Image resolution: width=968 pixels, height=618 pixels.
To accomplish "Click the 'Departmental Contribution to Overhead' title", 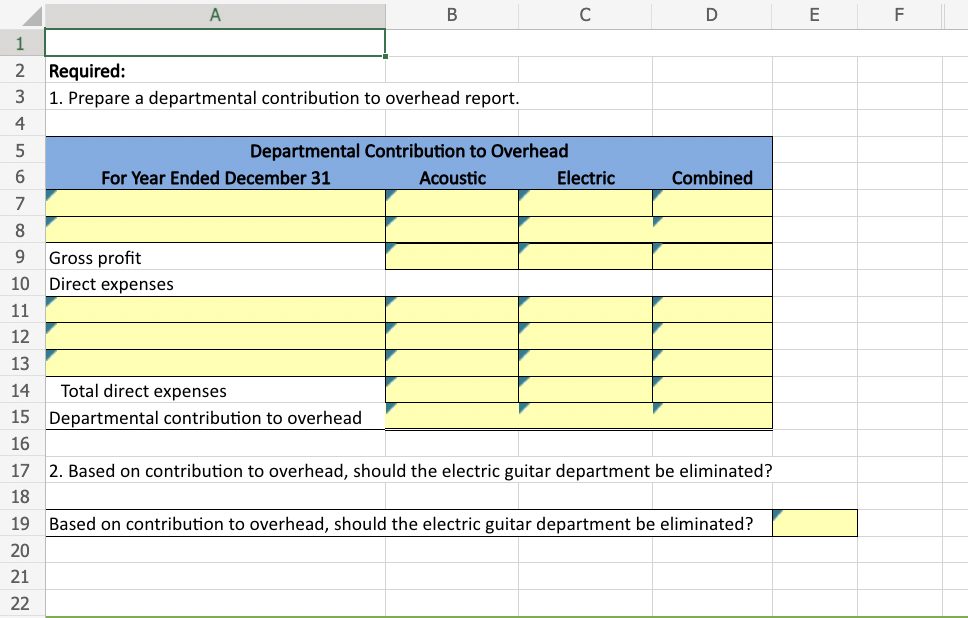I will pyautogui.click(x=409, y=151).
